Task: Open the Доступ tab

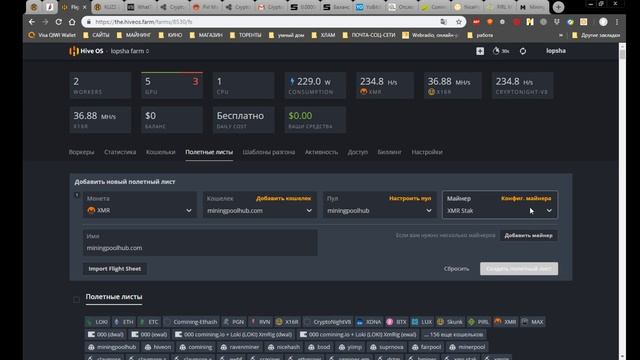Action: click(x=358, y=152)
